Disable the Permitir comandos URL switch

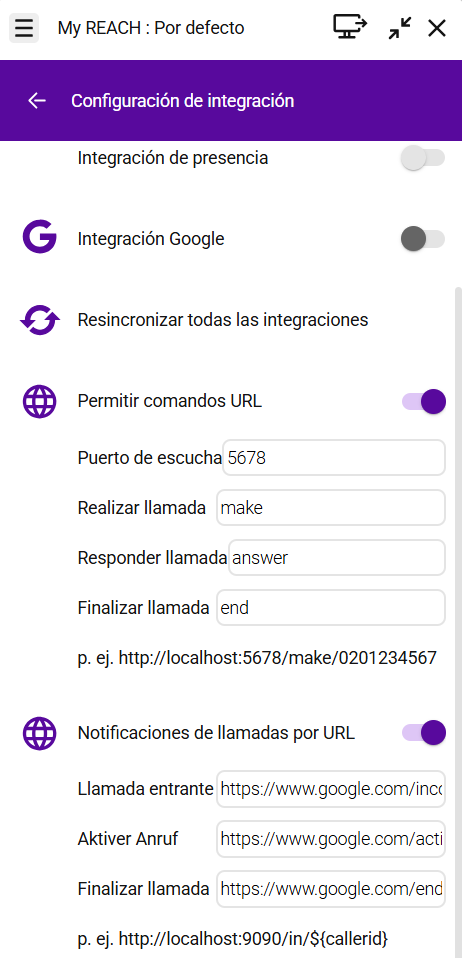(424, 401)
